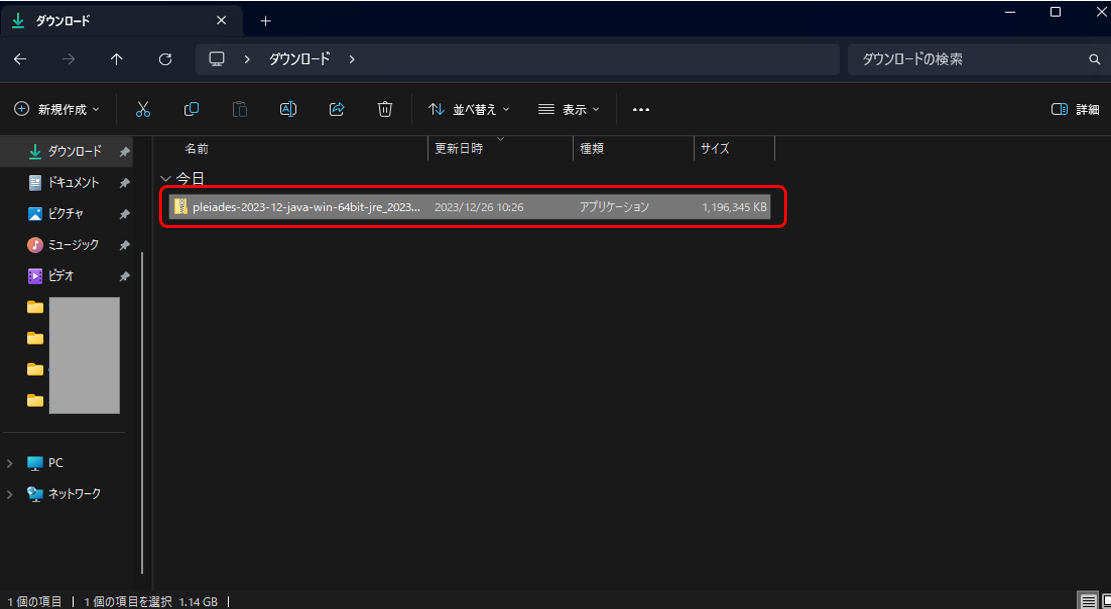Open the もっと見る (...) menu
The height and width of the screenshot is (609, 1111).
click(640, 108)
